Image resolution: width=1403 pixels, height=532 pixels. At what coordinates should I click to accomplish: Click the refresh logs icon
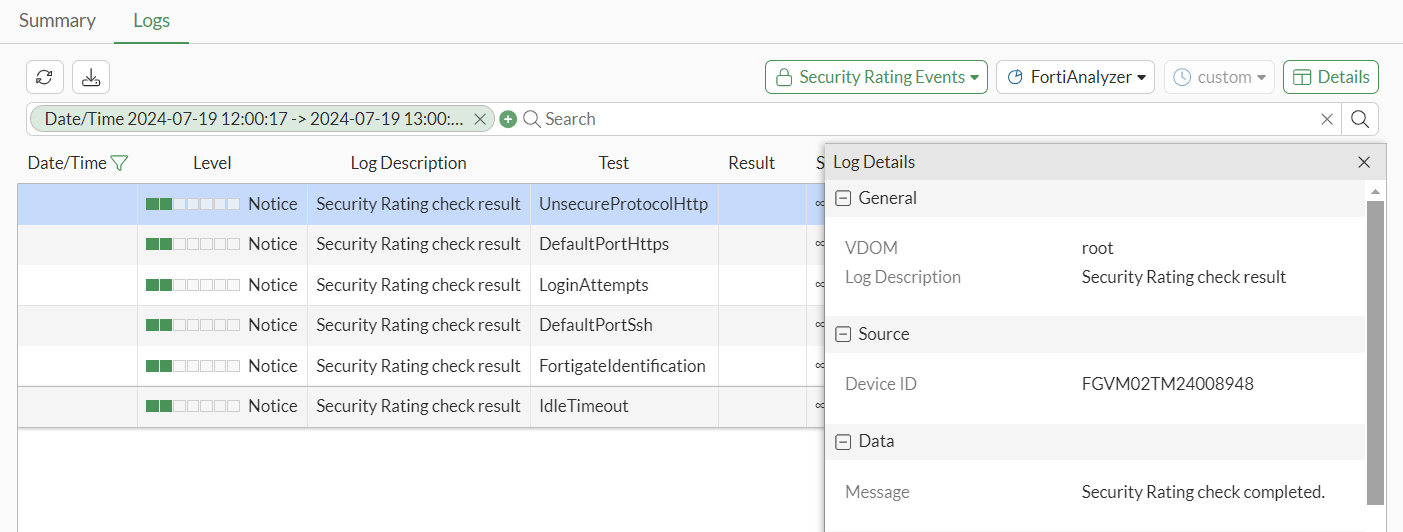click(x=45, y=77)
